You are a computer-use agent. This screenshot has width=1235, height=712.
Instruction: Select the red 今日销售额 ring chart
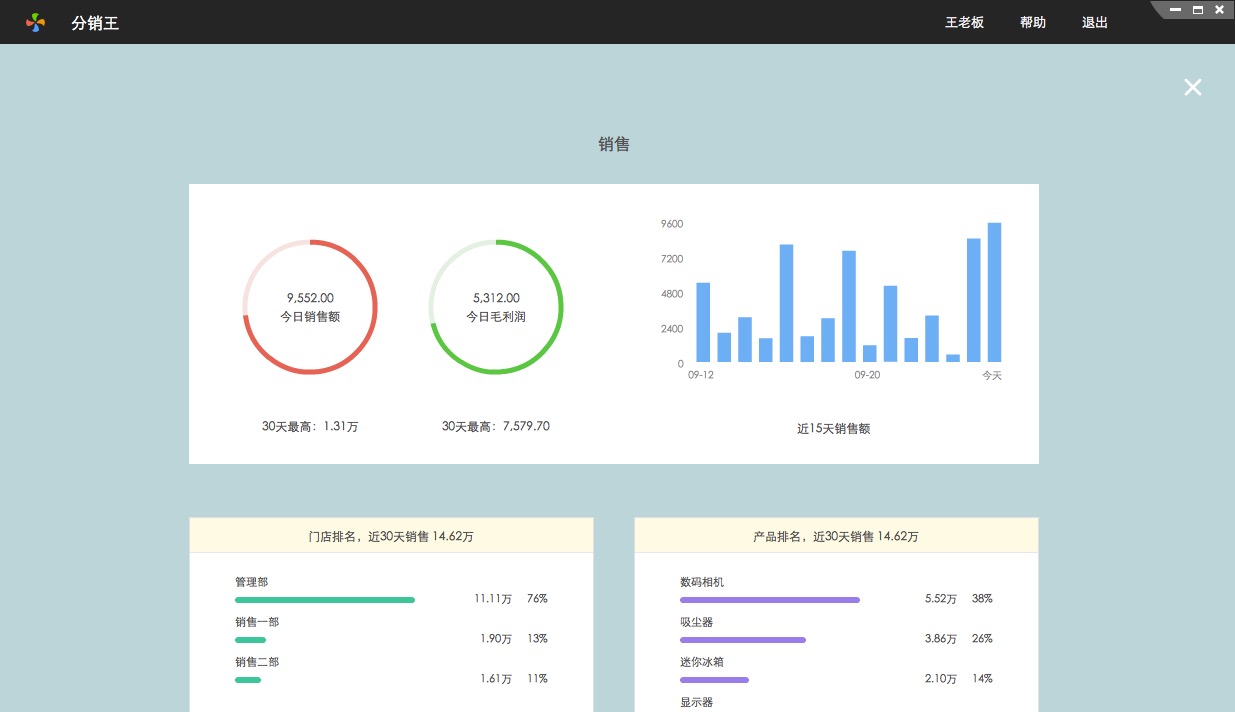[310, 307]
